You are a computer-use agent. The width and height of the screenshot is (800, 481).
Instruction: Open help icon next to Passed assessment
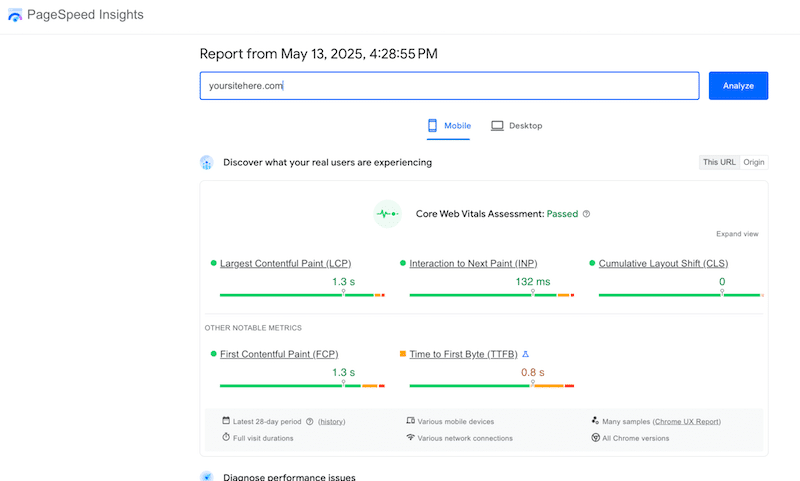[x=586, y=214]
